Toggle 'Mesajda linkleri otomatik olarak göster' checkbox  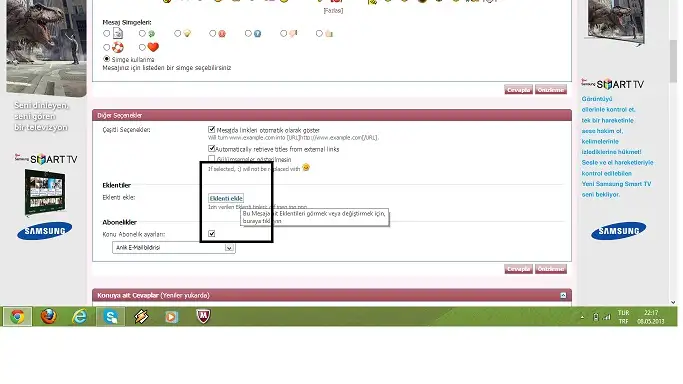(x=212, y=129)
